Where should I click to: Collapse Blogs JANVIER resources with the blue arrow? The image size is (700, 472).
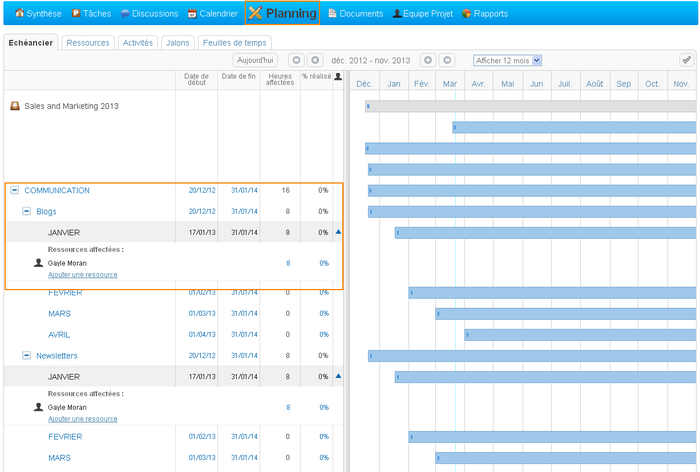coord(338,232)
